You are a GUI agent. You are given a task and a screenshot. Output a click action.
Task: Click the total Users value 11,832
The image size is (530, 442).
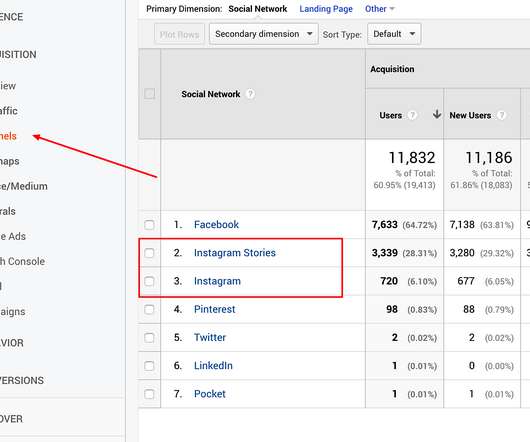coord(412,157)
